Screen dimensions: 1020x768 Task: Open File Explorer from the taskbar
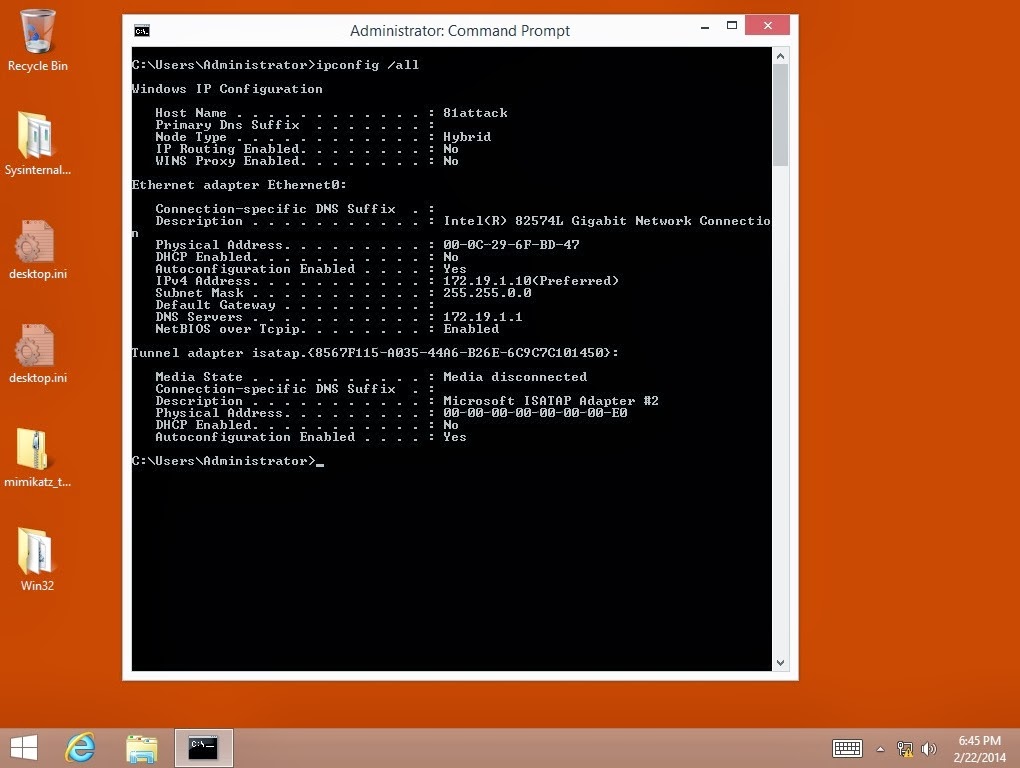point(141,747)
